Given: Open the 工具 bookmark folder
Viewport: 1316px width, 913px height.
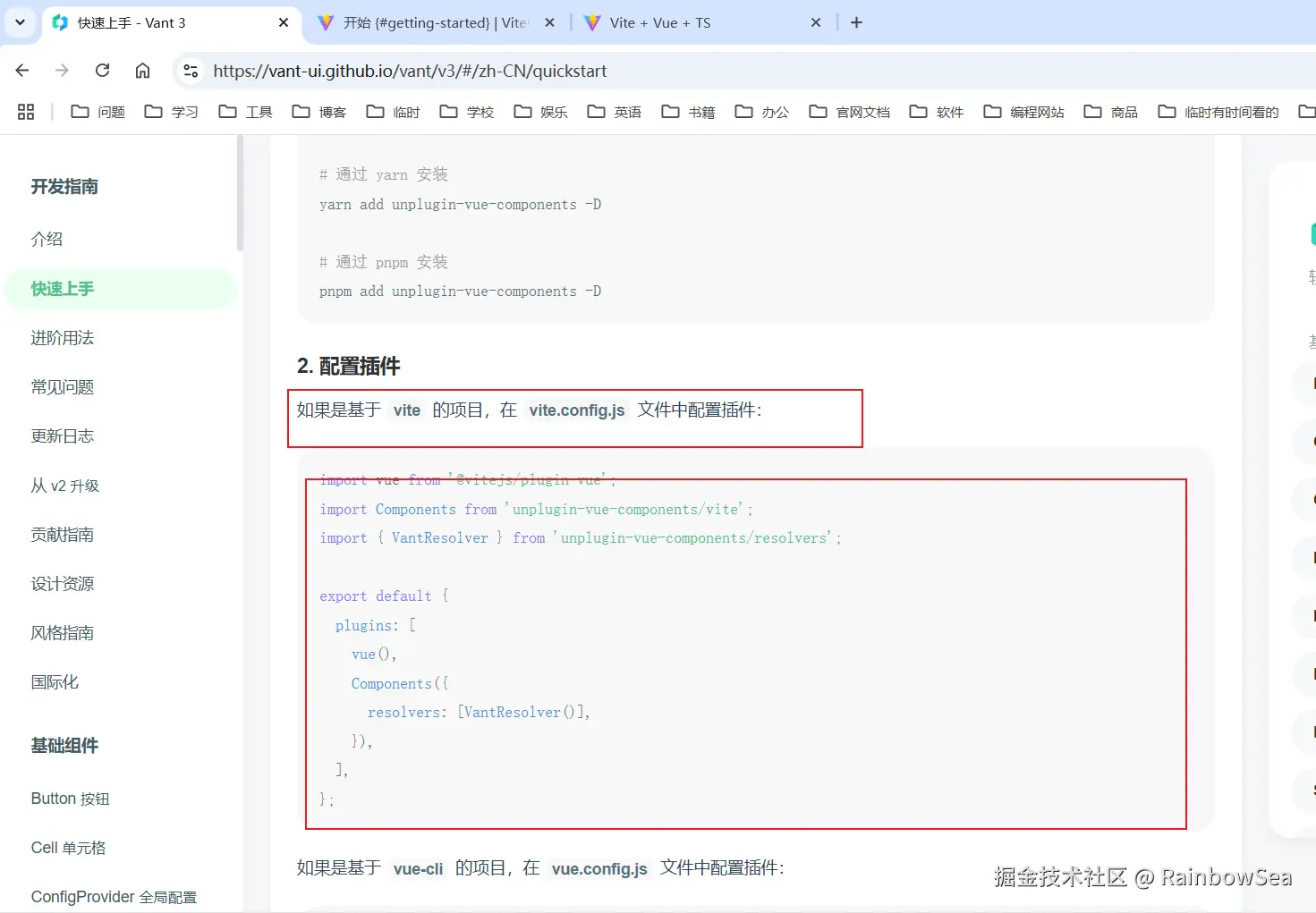Looking at the screenshot, I should (246, 112).
